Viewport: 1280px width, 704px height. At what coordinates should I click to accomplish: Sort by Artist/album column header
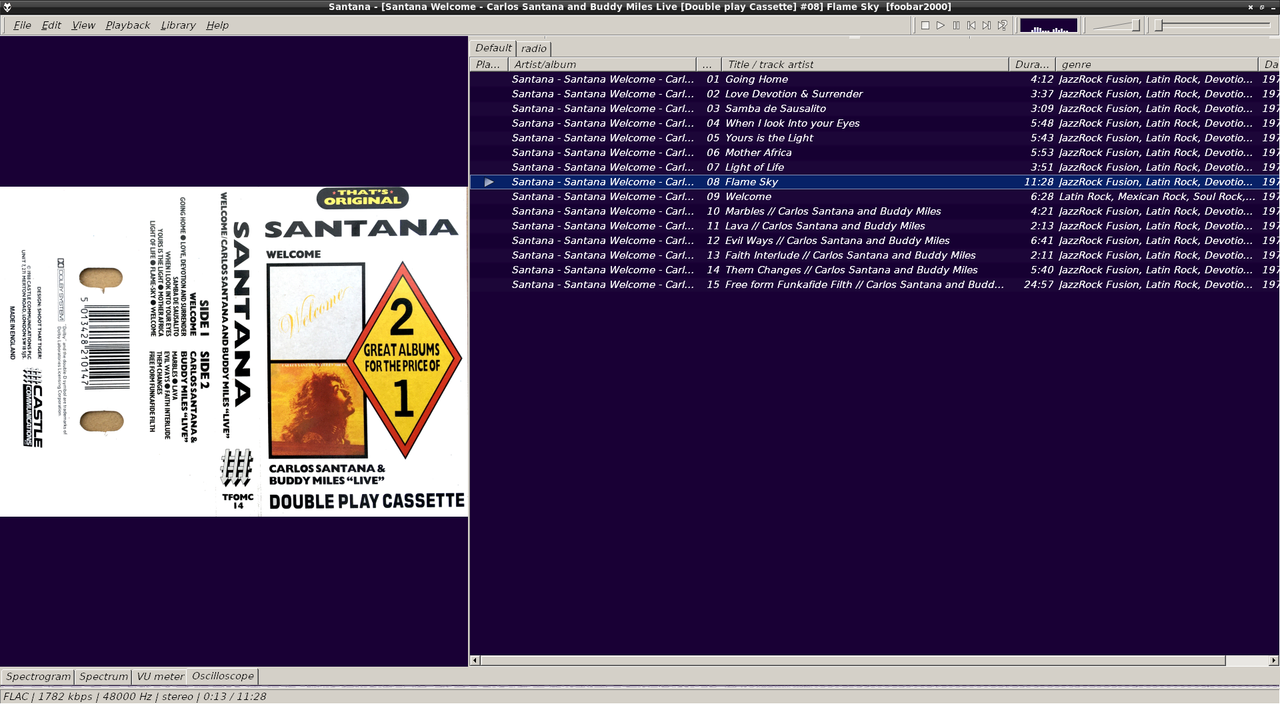point(601,64)
